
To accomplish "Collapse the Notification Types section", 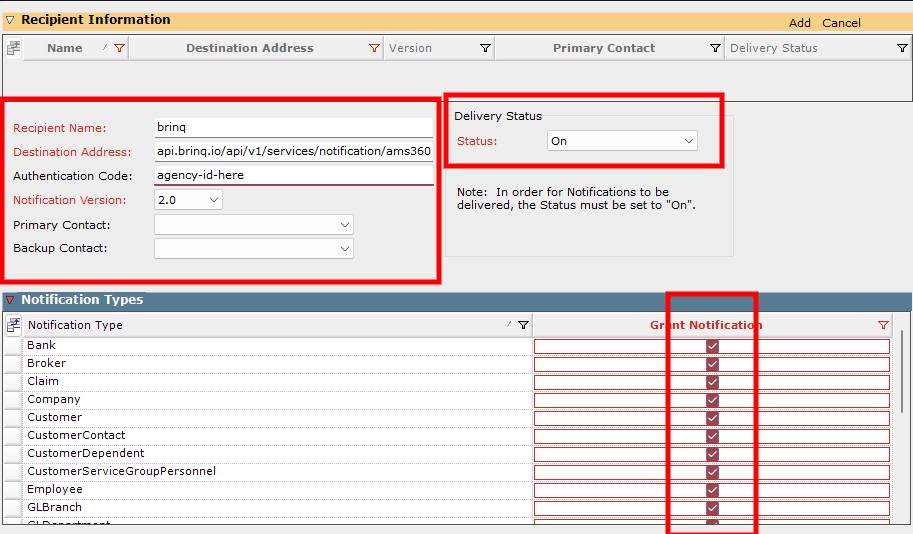I will (10, 300).
